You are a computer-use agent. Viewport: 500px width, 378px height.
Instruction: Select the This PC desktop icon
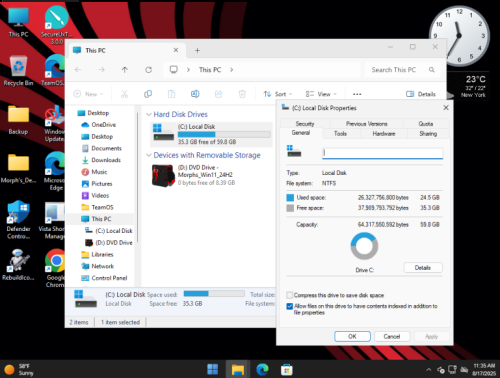pyautogui.click(x=18, y=22)
